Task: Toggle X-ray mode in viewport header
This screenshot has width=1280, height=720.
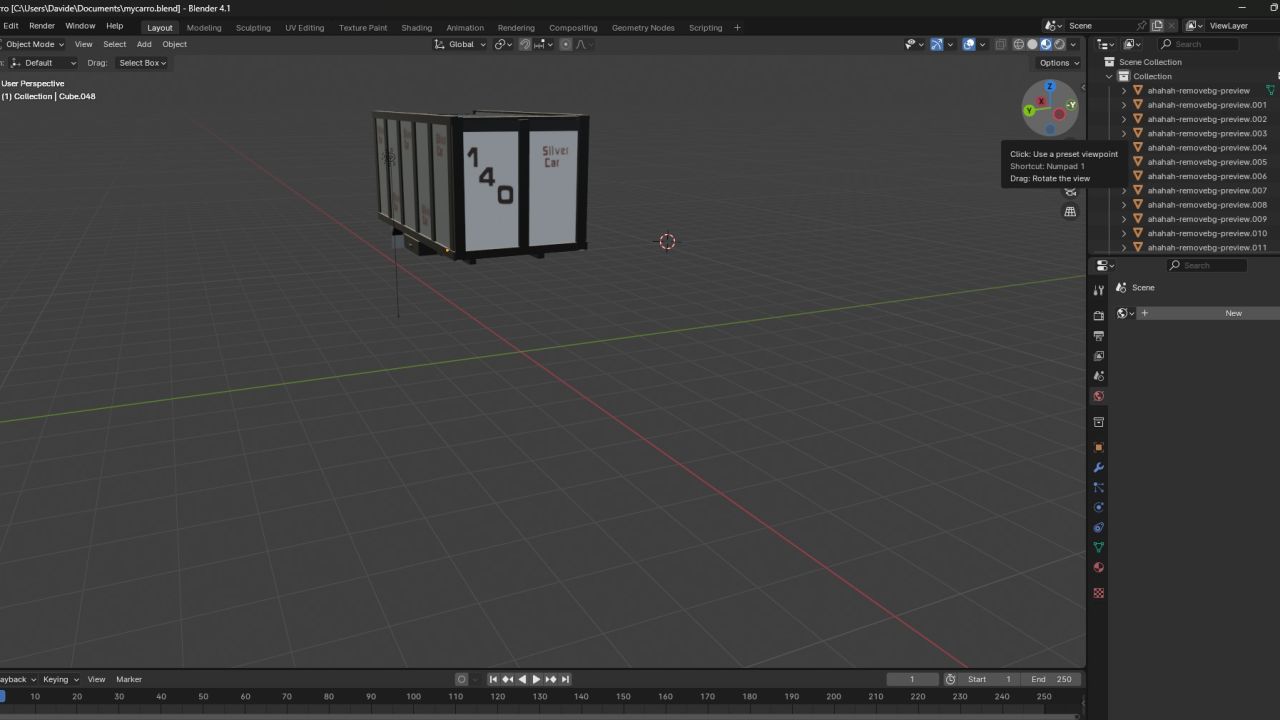Action: pos(1001,44)
